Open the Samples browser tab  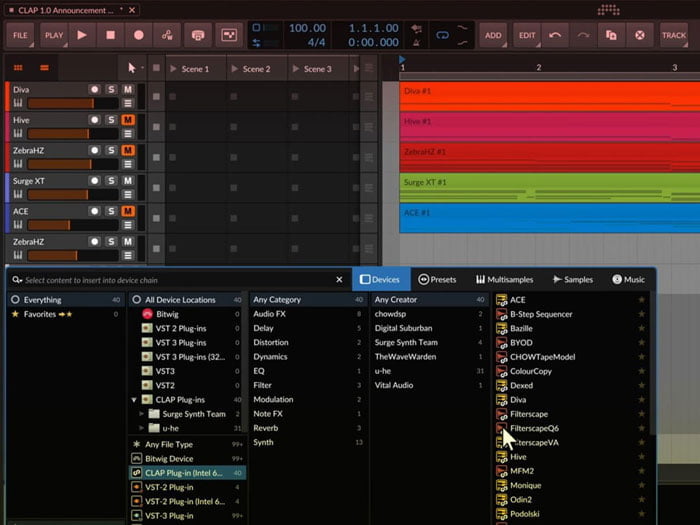[573, 279]
